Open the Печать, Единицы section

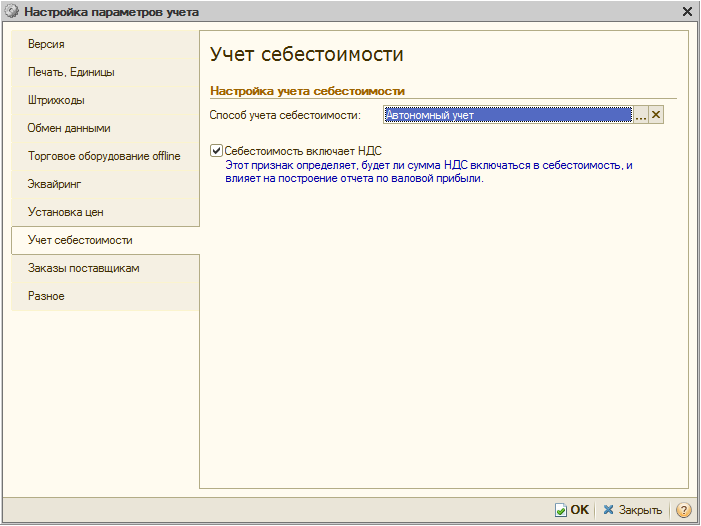[x=105, y=73]
